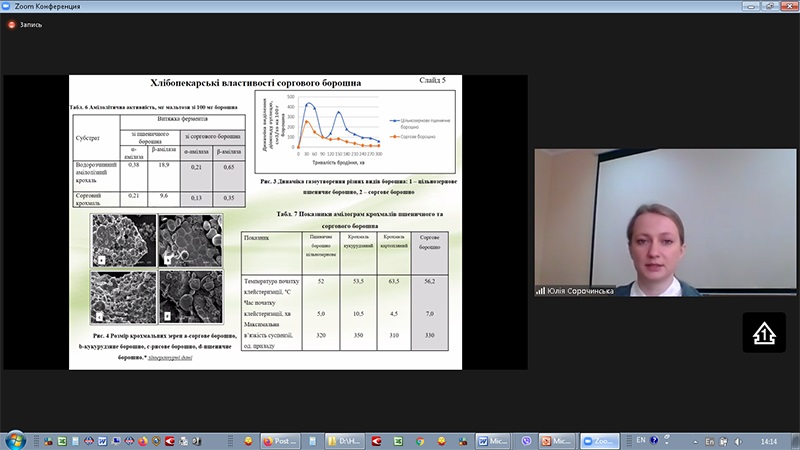Open the Windows Start menu

[14, 440]
